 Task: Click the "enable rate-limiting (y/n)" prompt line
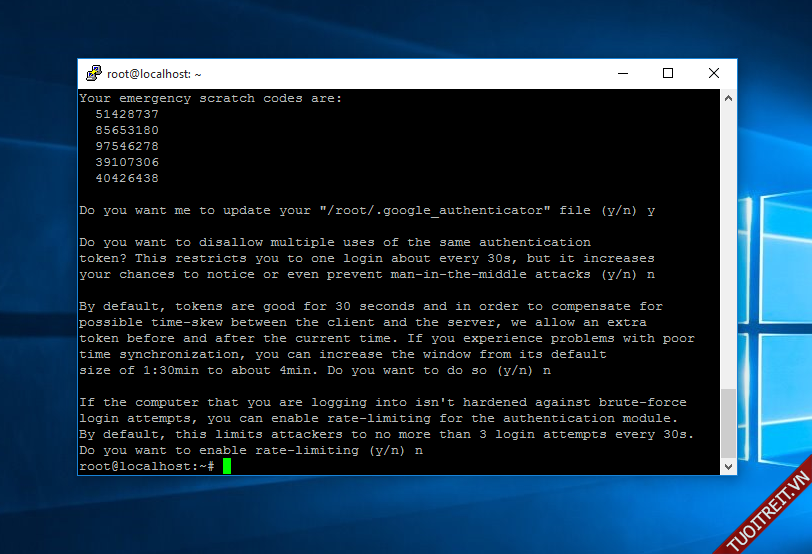coord(250,451)
